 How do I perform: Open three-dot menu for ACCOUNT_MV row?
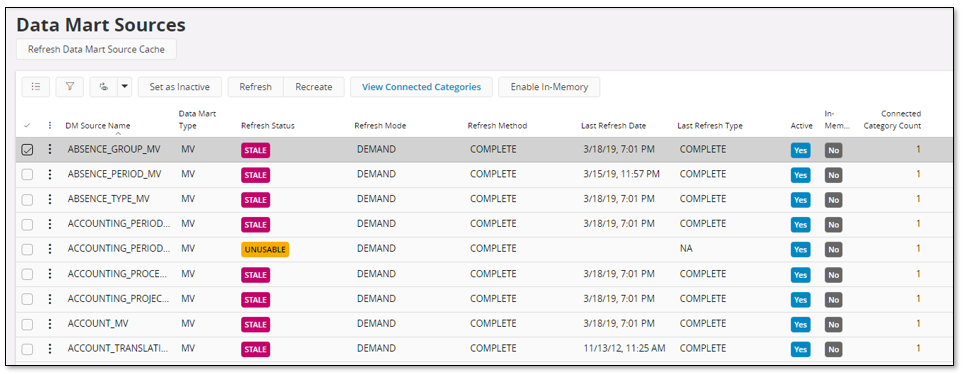click(x=50, y=324)
